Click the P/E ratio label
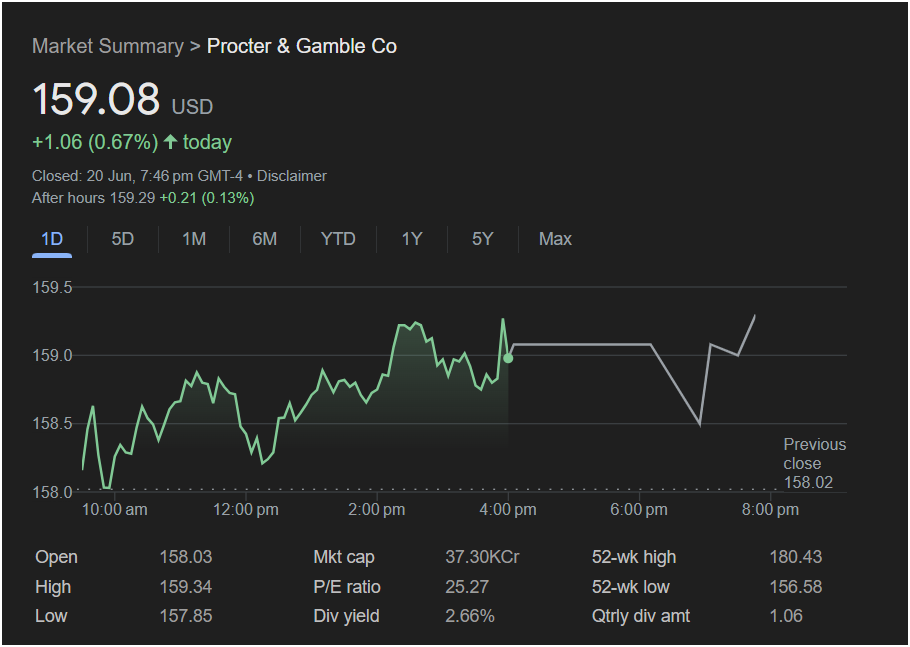Viewport: 910px width, 647px height. click(x=347, y=587)
